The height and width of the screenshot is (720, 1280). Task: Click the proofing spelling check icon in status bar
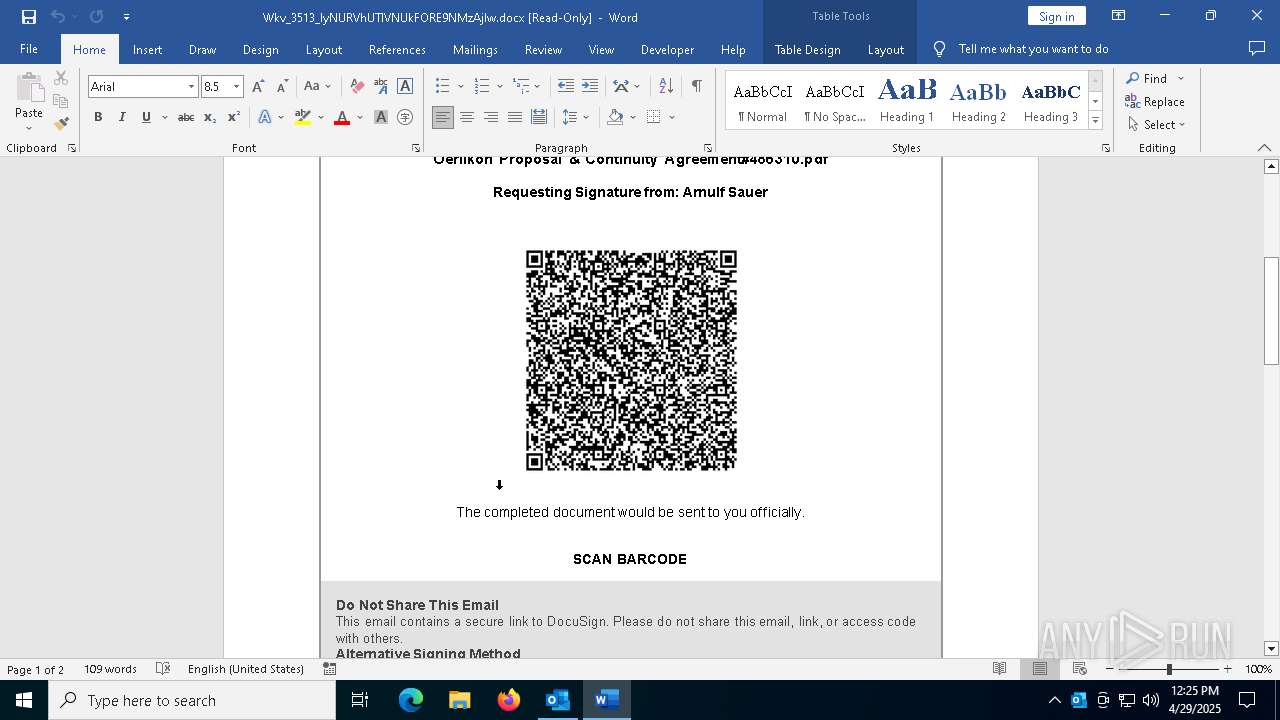pos(164,669)
